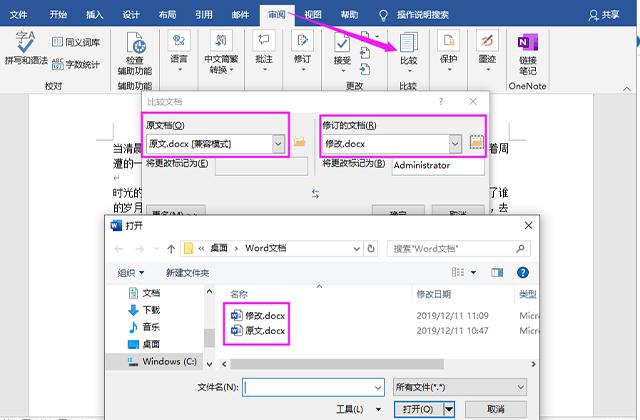Image resolution: width=640 pixels, height=420 pixels.
Task: Click the horizontal scrollbar in file list
Action: 337,364
